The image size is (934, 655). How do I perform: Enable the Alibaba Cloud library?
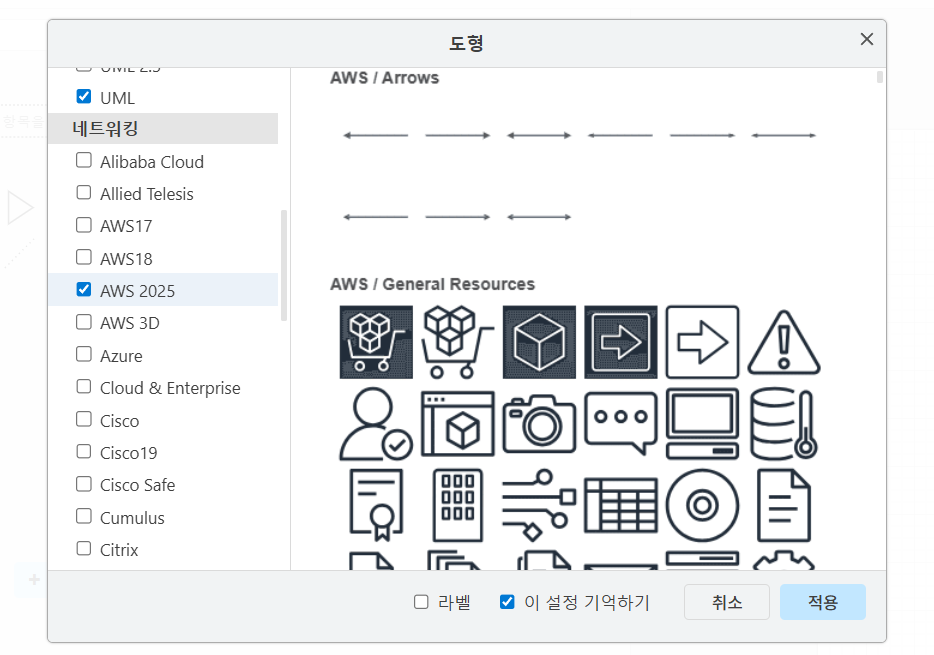coord(84,160)
